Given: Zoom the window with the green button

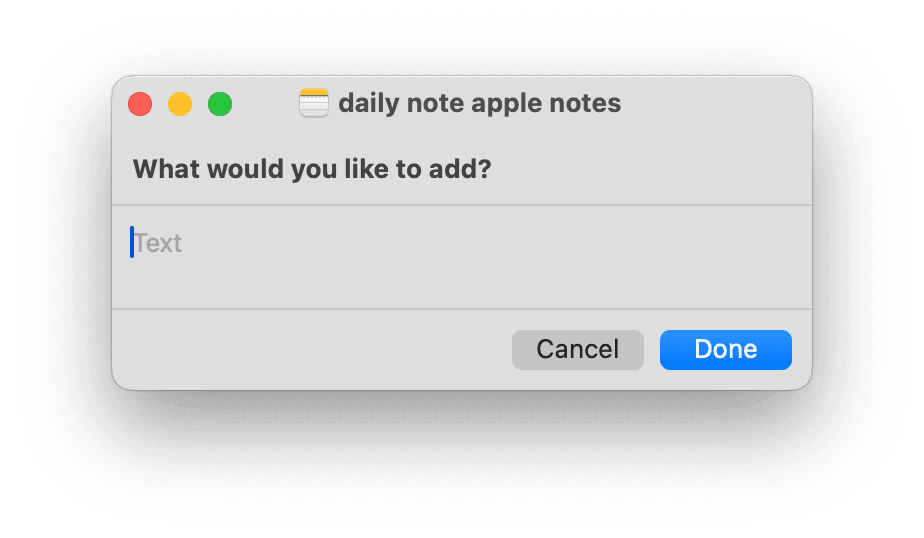Looking at the screenshot, I should click(x=220, y=104).
